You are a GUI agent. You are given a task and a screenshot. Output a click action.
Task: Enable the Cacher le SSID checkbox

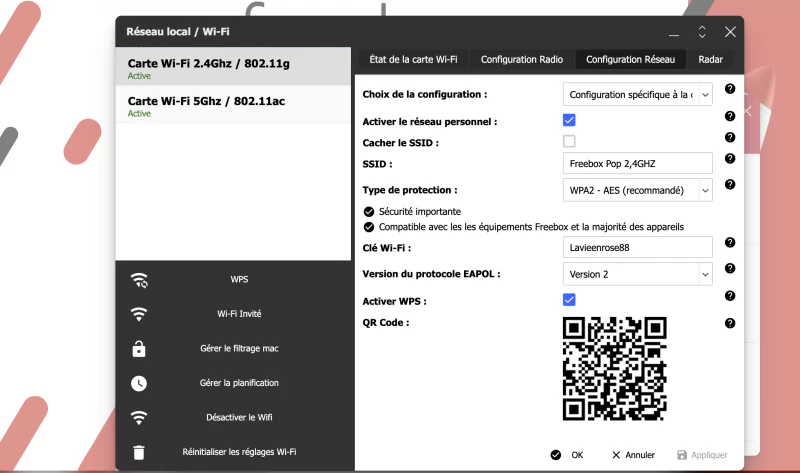[569, 141]
